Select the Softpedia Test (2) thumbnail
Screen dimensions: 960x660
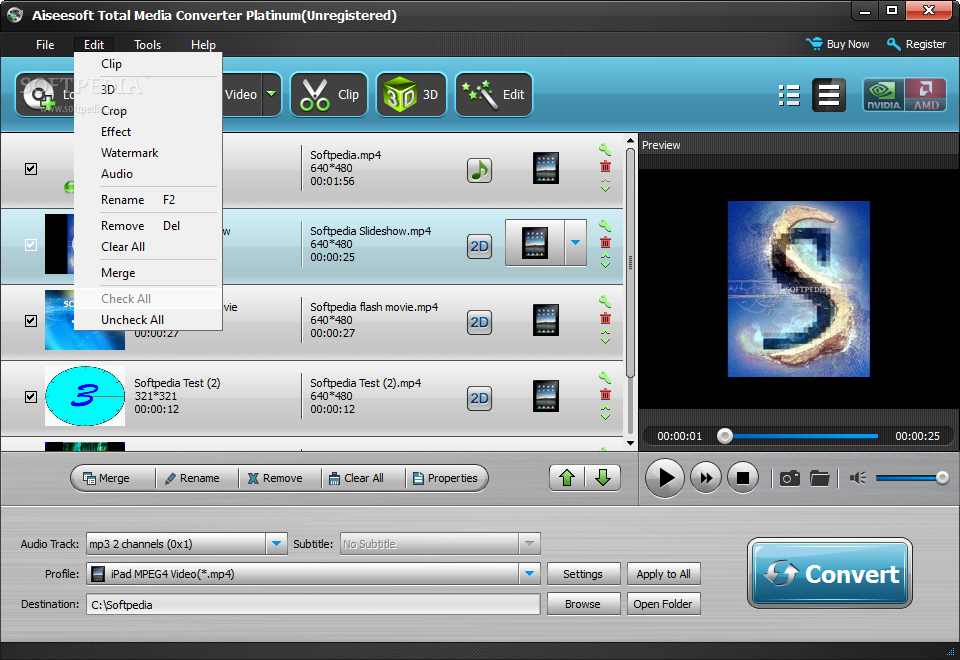click(x=84, y=396)
